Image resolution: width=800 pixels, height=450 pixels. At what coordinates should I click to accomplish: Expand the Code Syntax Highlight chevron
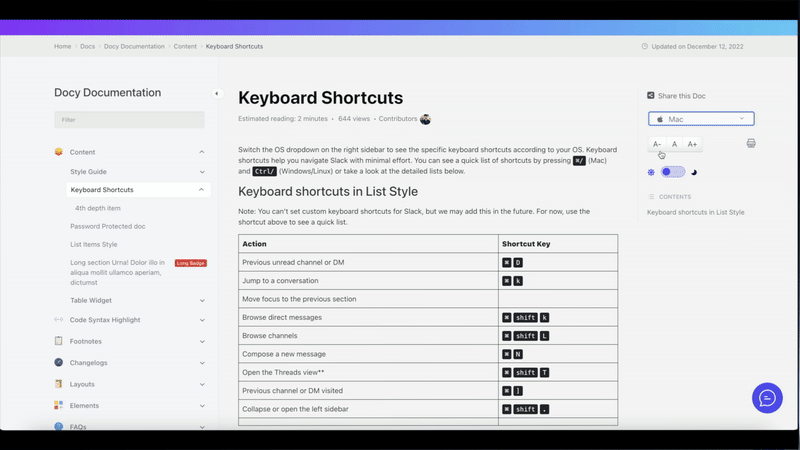point(202,320)
